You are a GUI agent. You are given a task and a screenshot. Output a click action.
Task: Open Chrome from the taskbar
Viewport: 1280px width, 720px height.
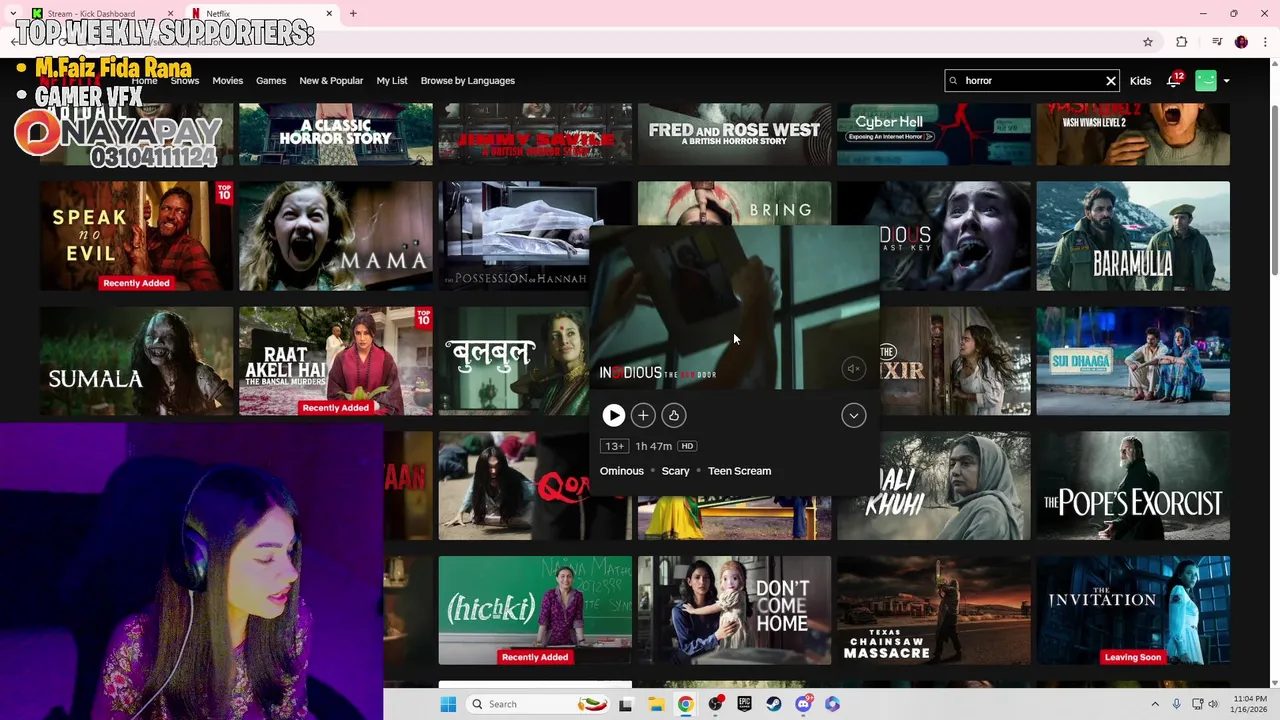tap(685, 704)
